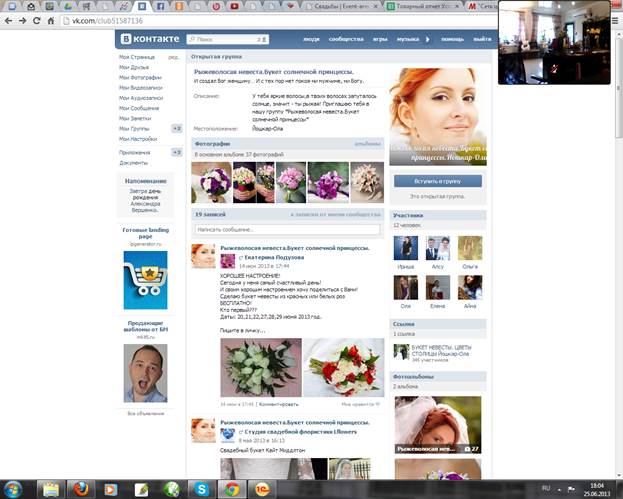
Task: Open Мои Фотографии in sidebar
Action: pyautogui.click(x=140, y=77)
